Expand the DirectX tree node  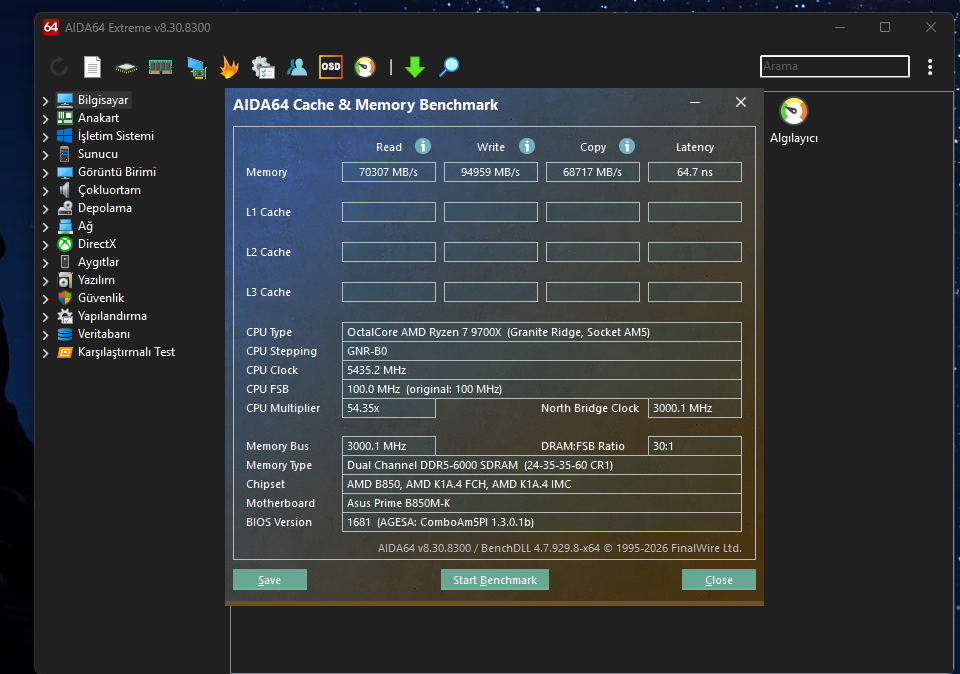point(45,245)
